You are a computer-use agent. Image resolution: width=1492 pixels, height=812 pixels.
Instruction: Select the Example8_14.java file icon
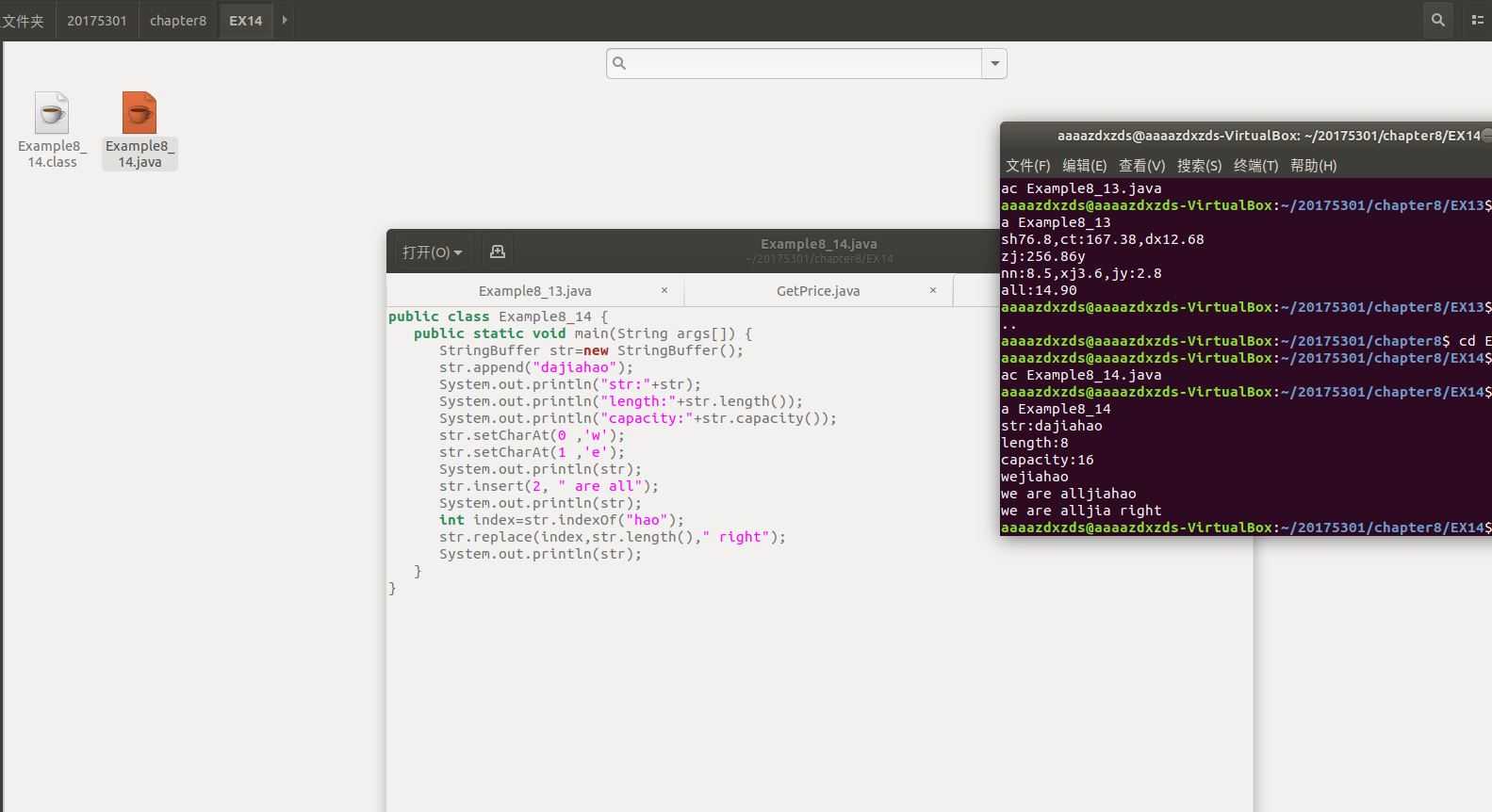coord(139,113)
